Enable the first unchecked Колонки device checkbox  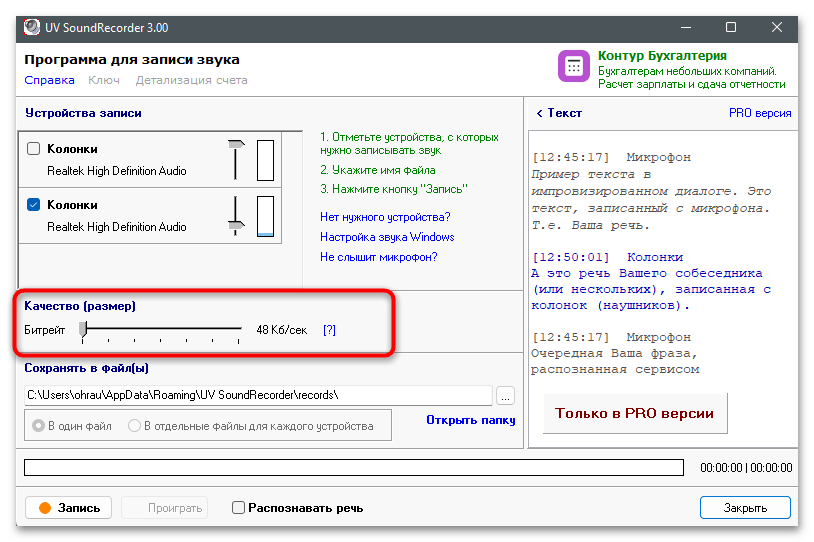(34, 149)
